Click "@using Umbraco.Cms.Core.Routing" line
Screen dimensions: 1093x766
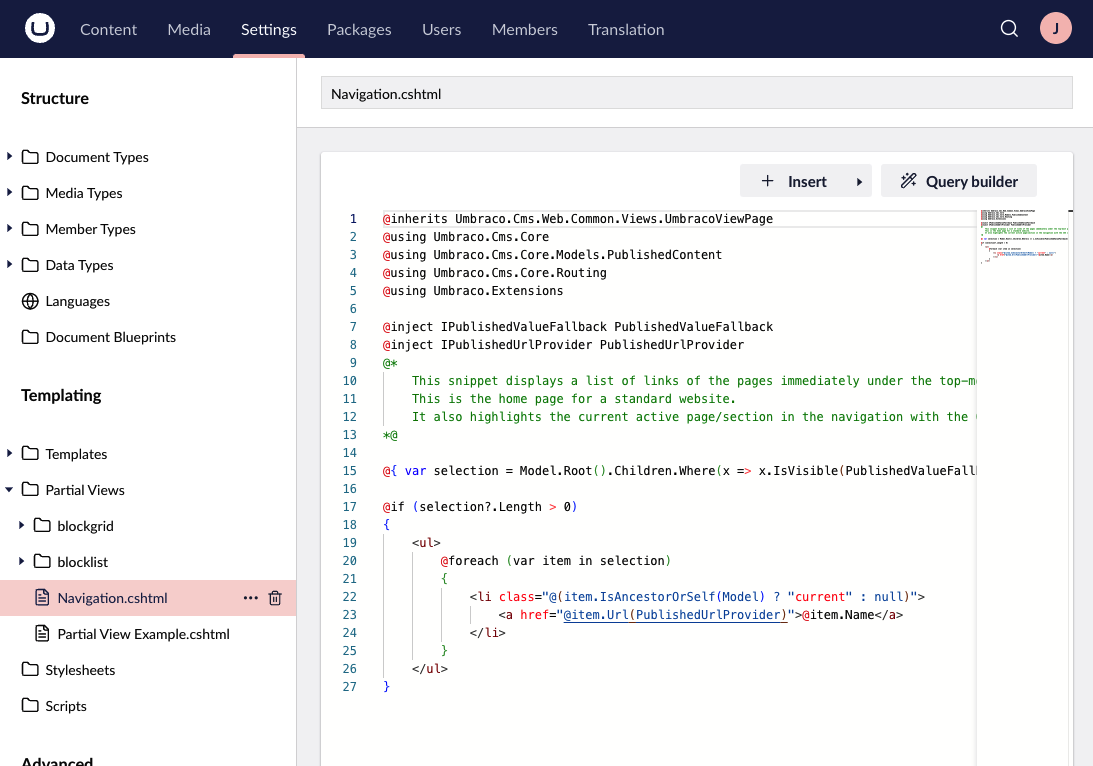pos(495,273)
